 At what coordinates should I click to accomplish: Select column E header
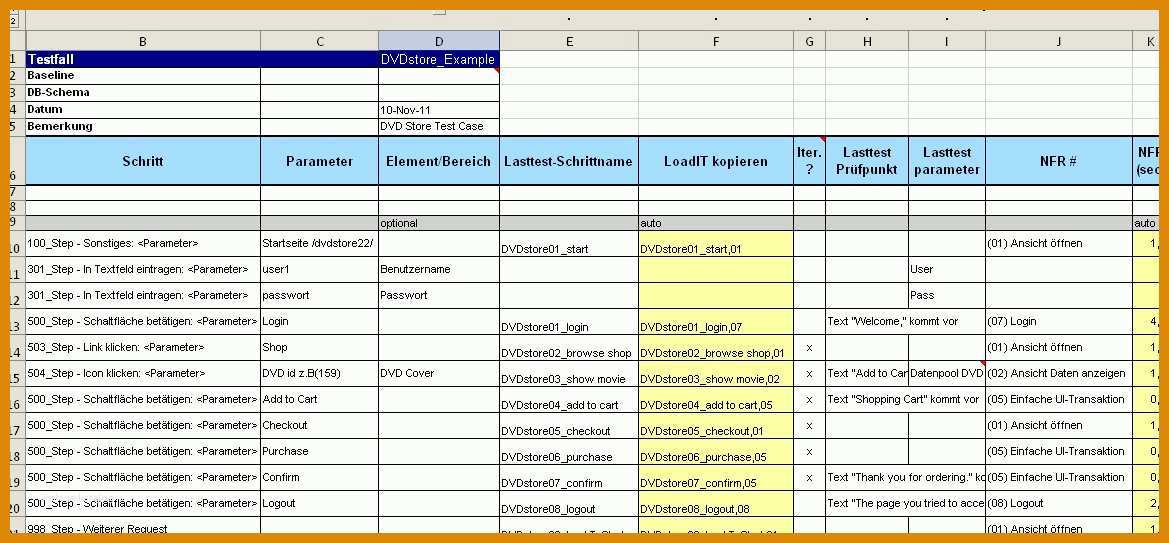pos(569,42)
